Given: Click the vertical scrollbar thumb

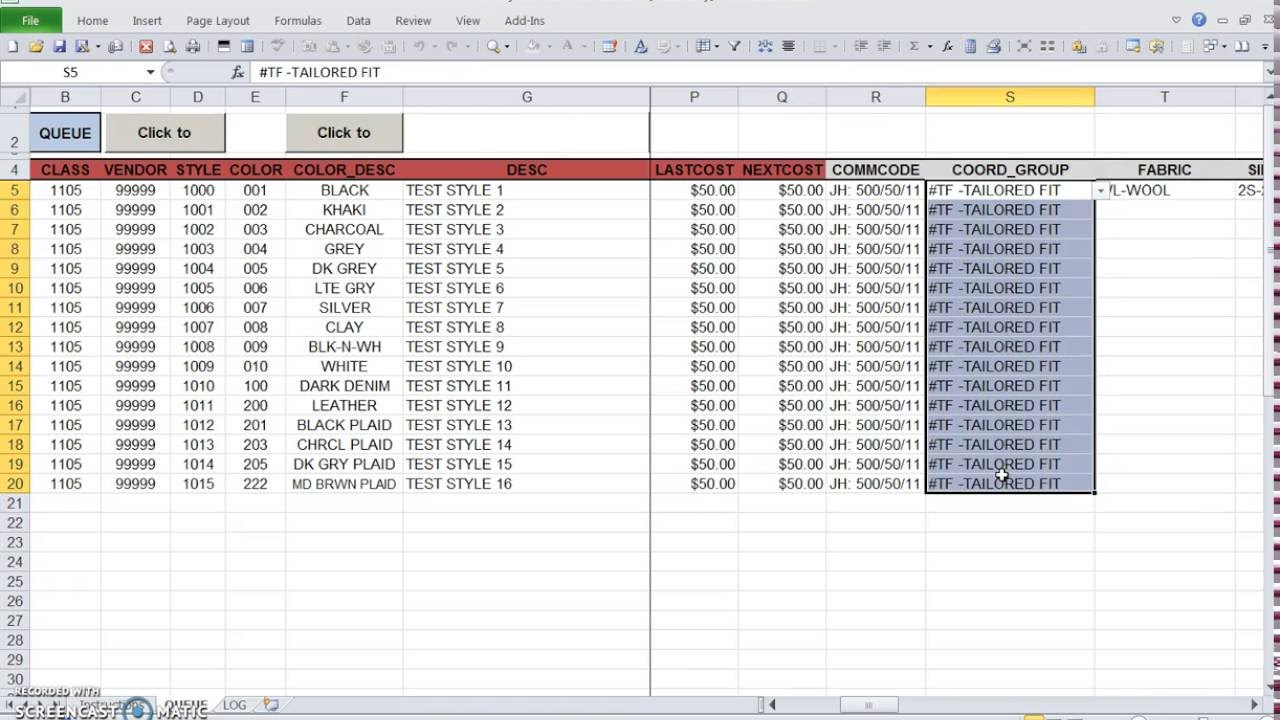Looking at the screenshot, I should tap(1271, 250).
